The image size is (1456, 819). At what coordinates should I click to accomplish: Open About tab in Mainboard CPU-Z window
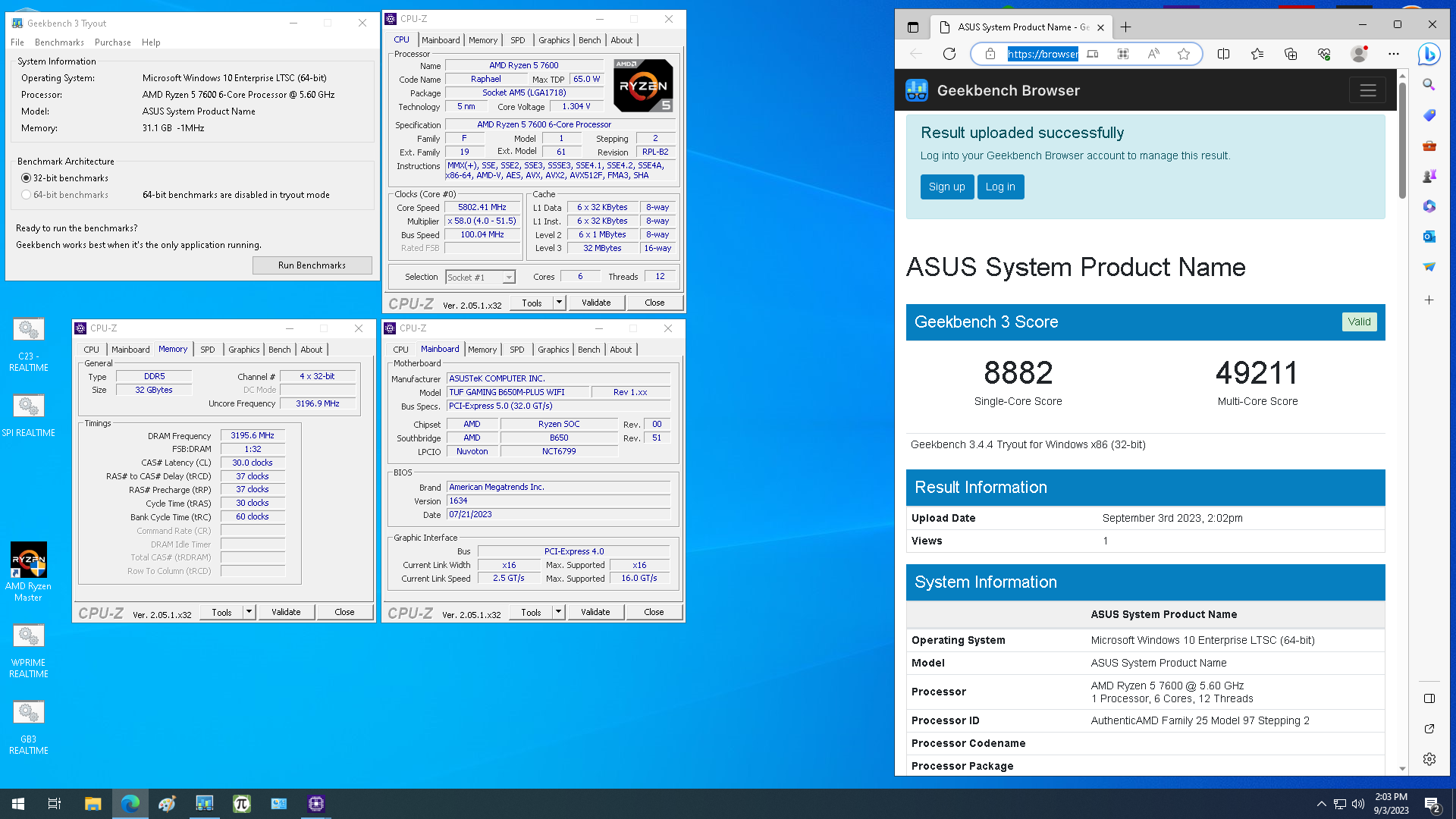[621, 350]
